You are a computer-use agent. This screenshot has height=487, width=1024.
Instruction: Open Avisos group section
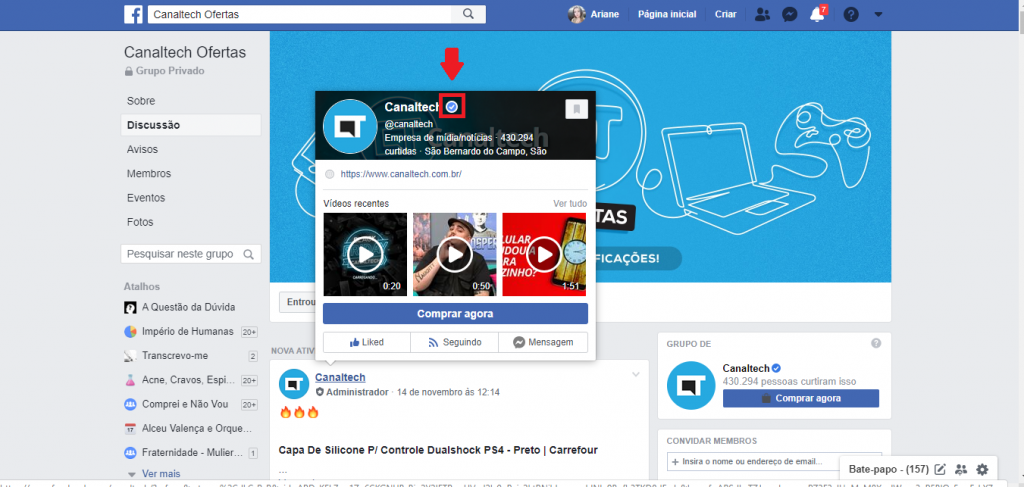pos(142,149)
